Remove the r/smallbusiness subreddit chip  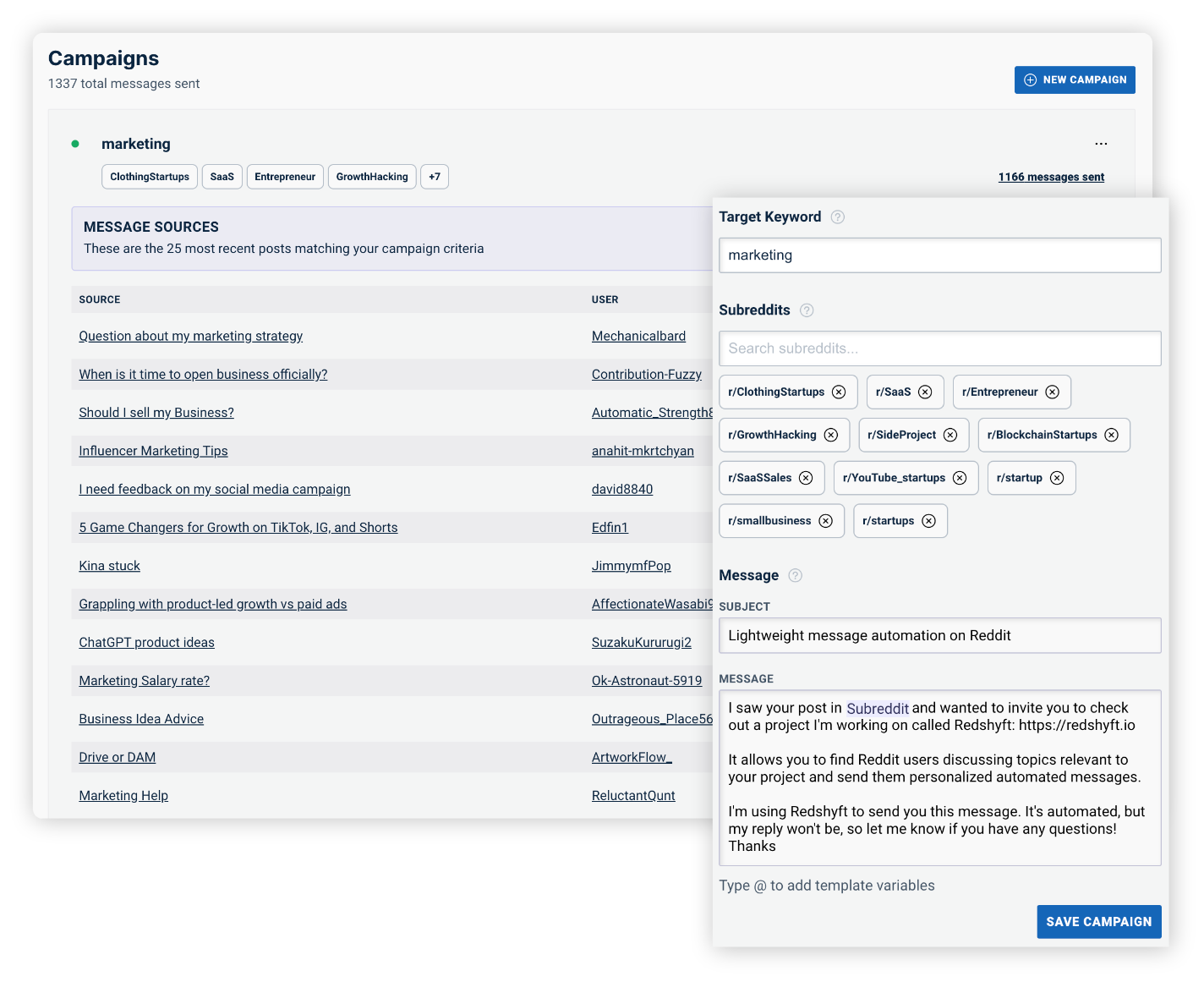[x=826, y=521]
